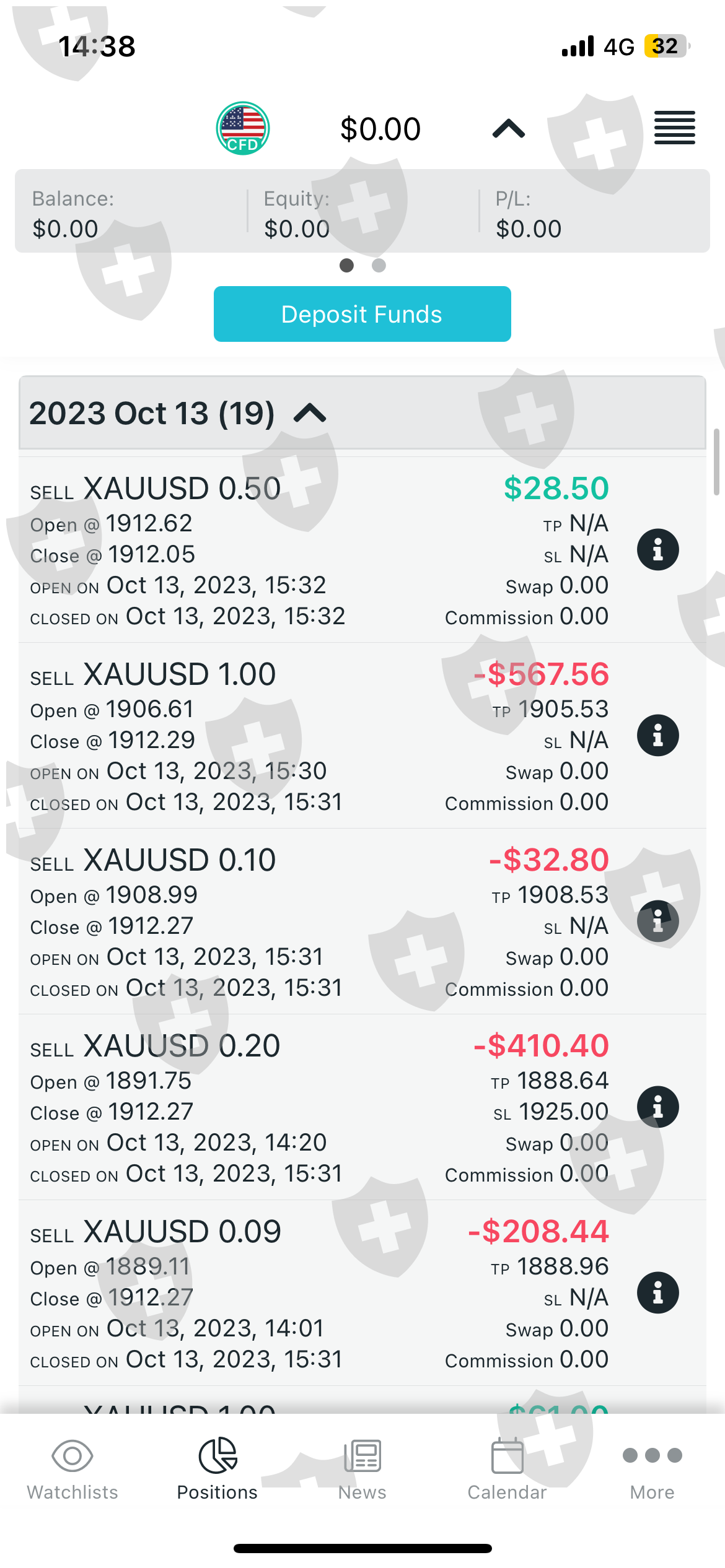725x1568 pixels.
Task: Show info for the -$567.56 trade
Action: pos(657,736)
